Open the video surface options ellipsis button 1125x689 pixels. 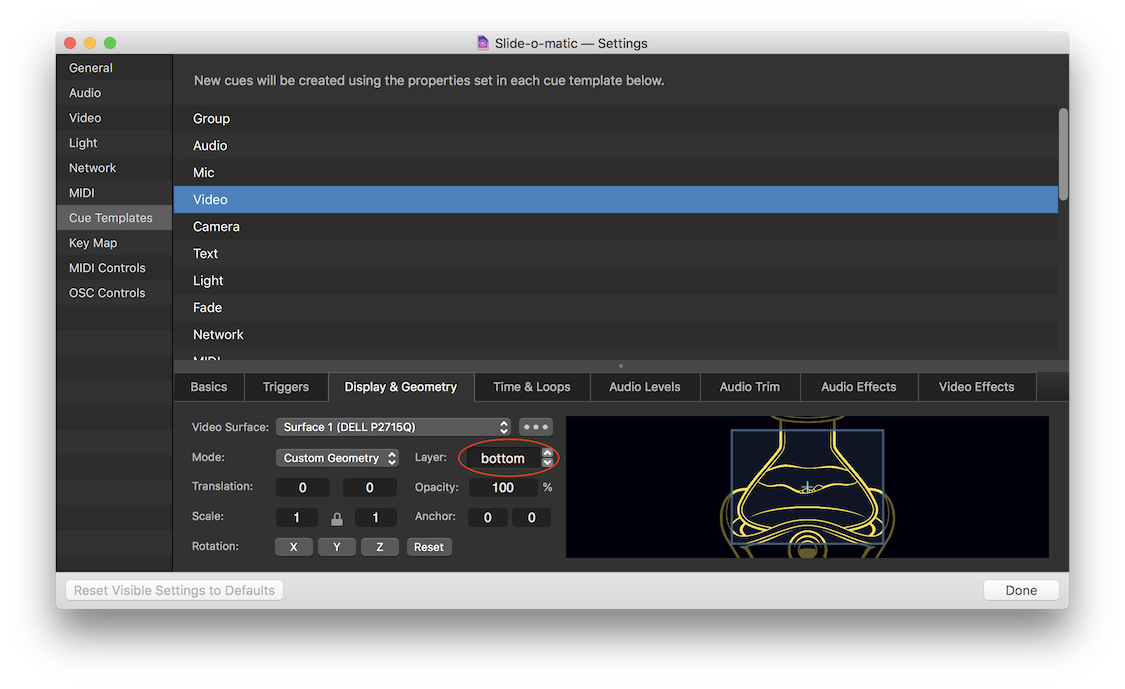pos(536,427)
